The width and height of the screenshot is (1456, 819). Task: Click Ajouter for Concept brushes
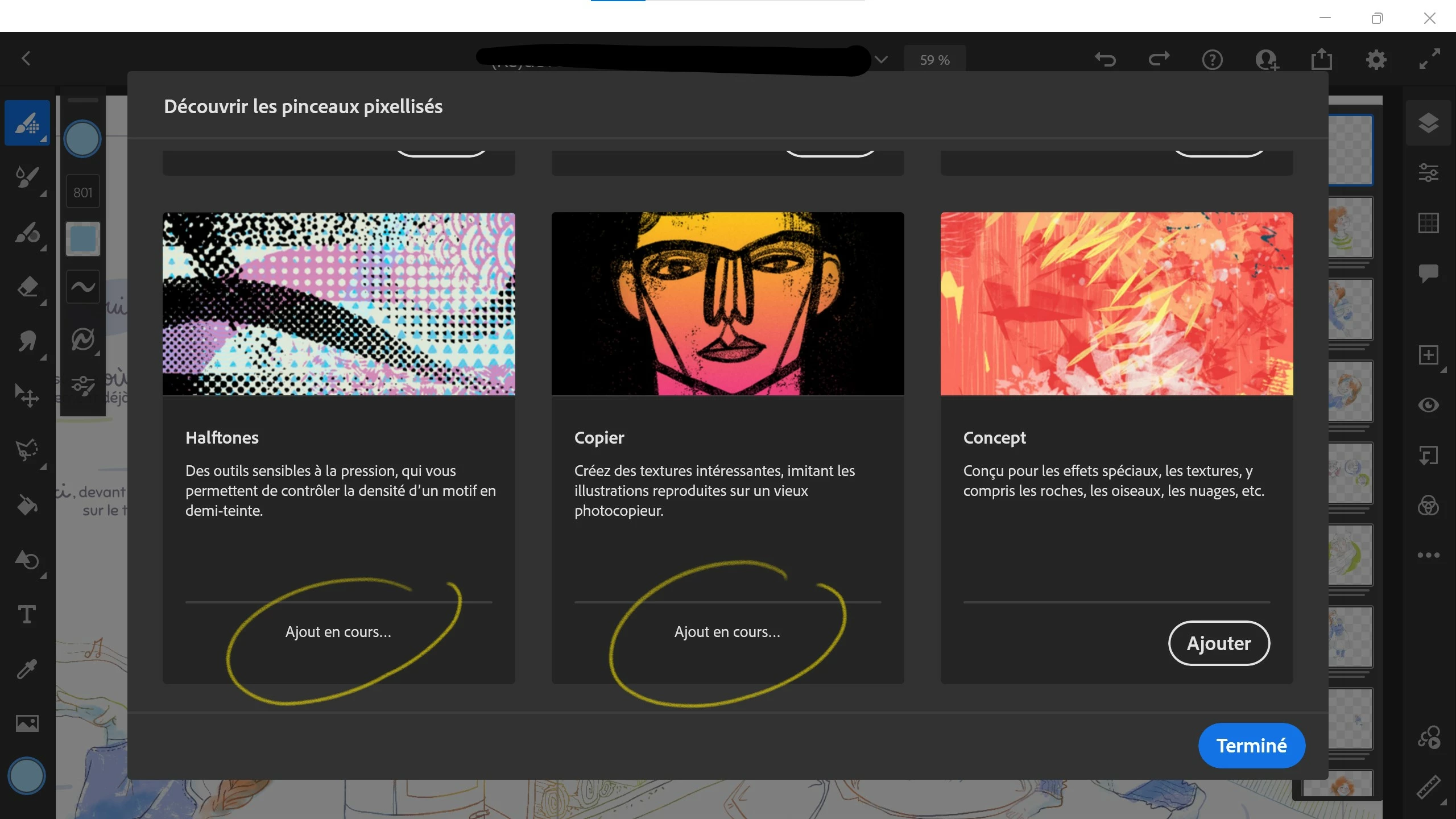click(1219, 643)
